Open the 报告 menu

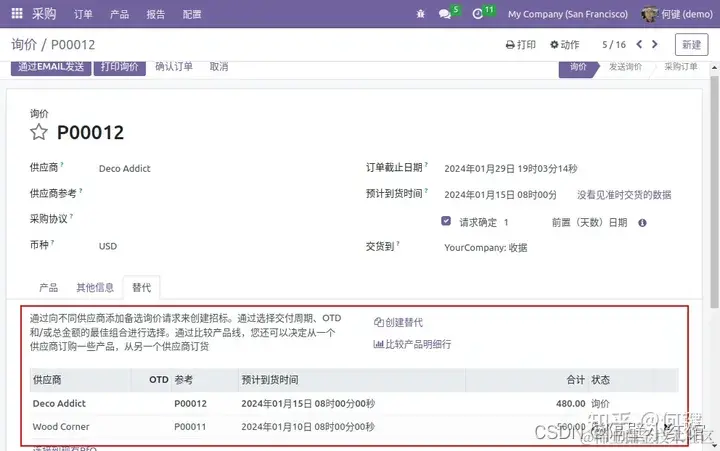[156, 14]
